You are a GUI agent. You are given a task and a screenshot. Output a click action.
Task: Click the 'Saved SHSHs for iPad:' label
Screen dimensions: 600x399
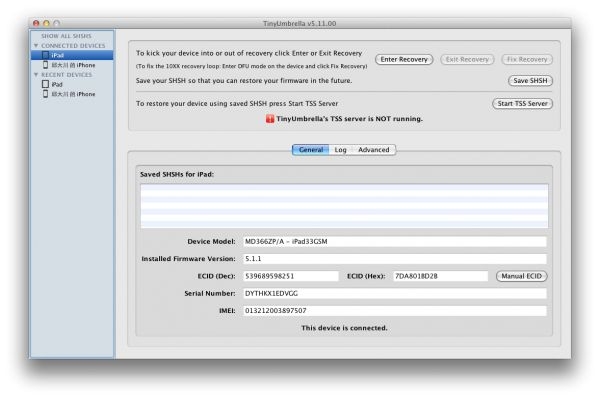177,174
